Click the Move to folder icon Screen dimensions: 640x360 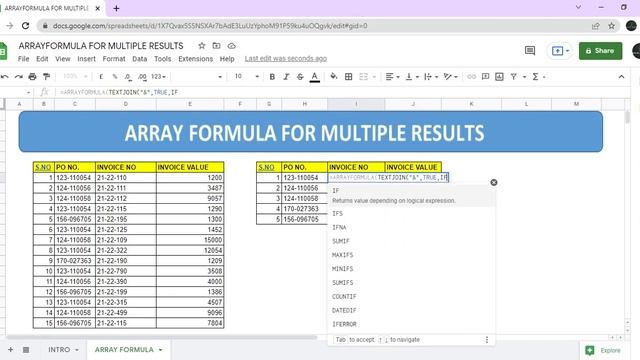(216, 46)
